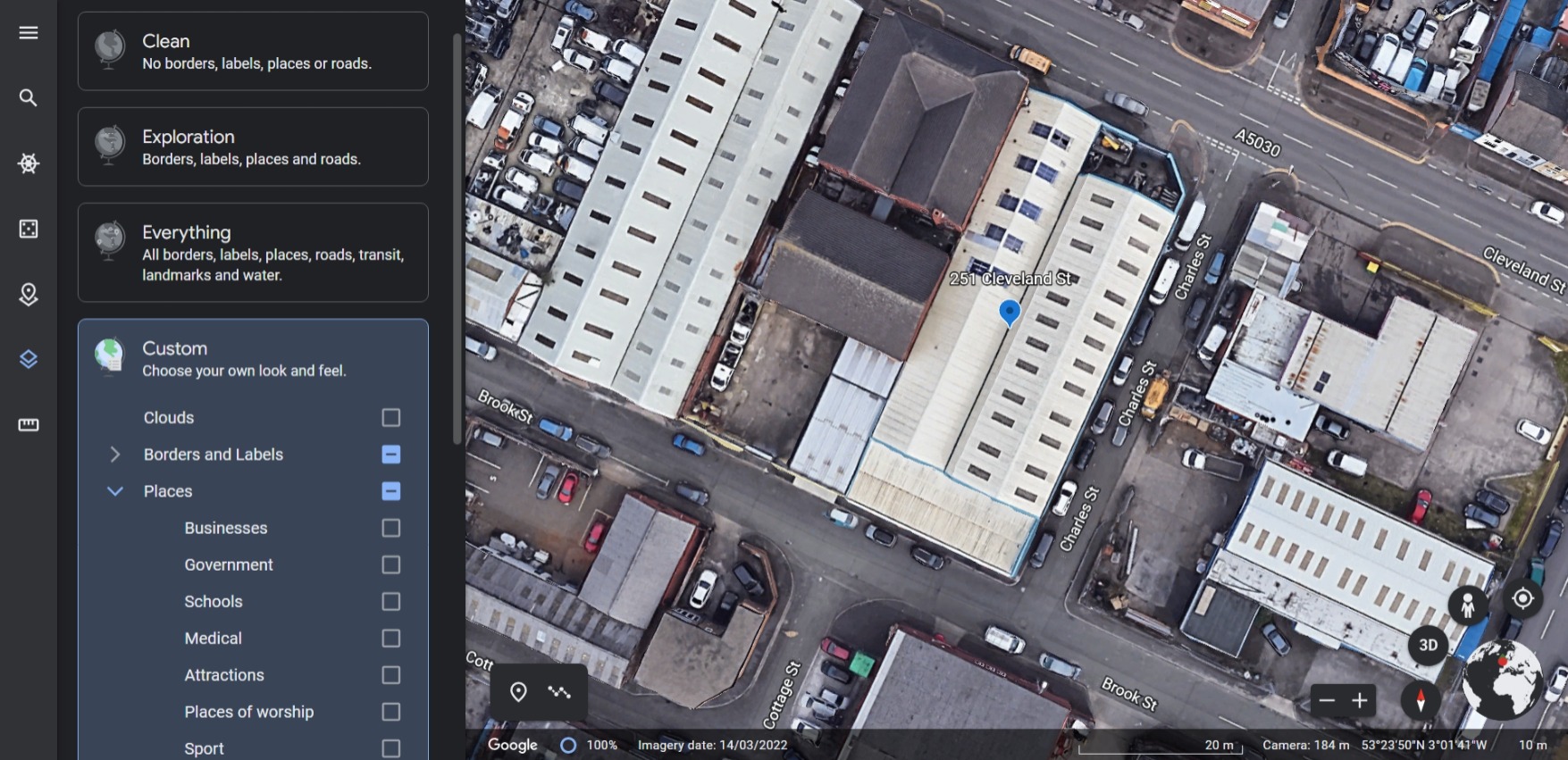
Task: Open Street View pegman
Action: [x=1467, y=606]
